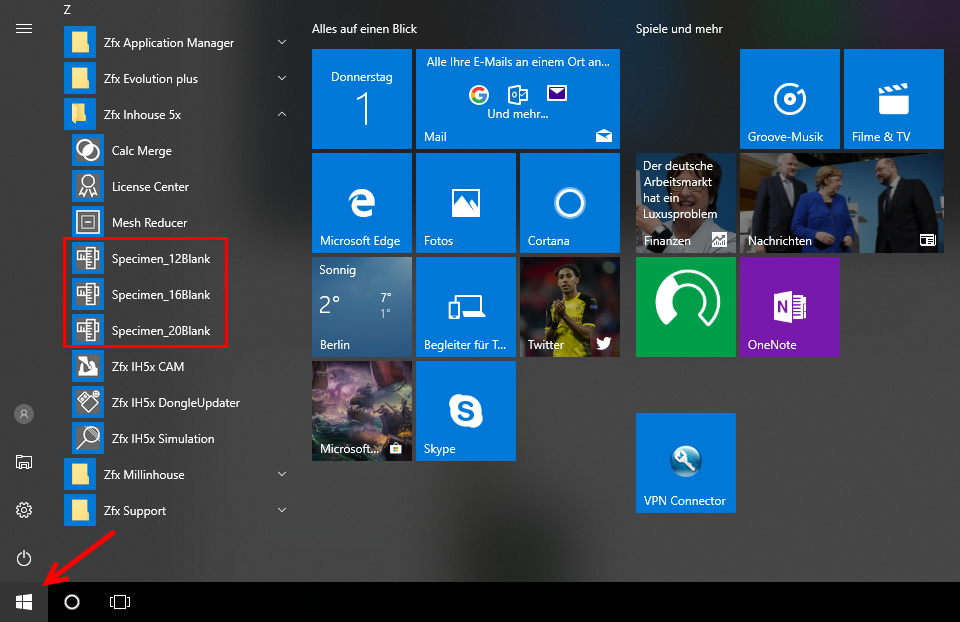
Task: Click the VPN Connector tile
Action: point(685,462)
